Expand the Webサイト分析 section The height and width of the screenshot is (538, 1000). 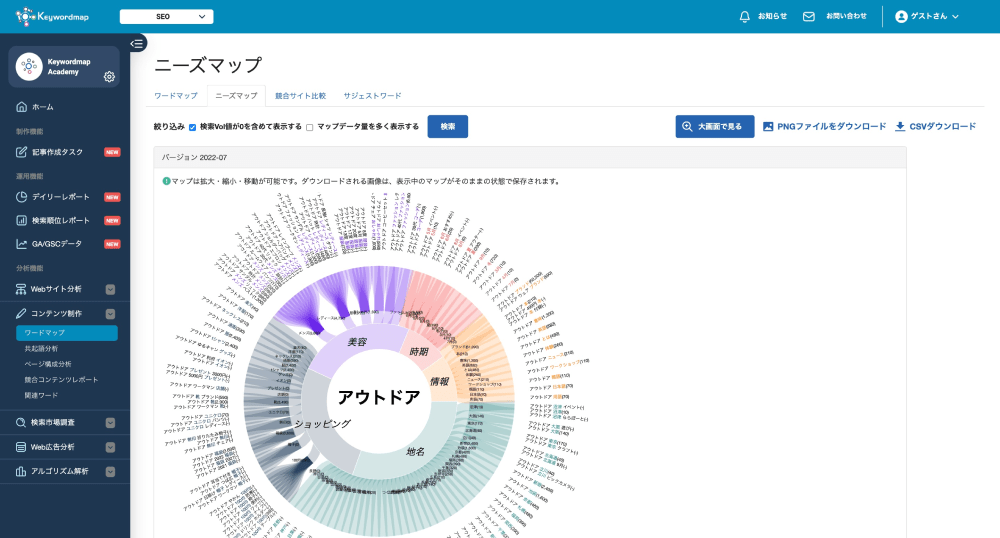click(x=110, y=289)
